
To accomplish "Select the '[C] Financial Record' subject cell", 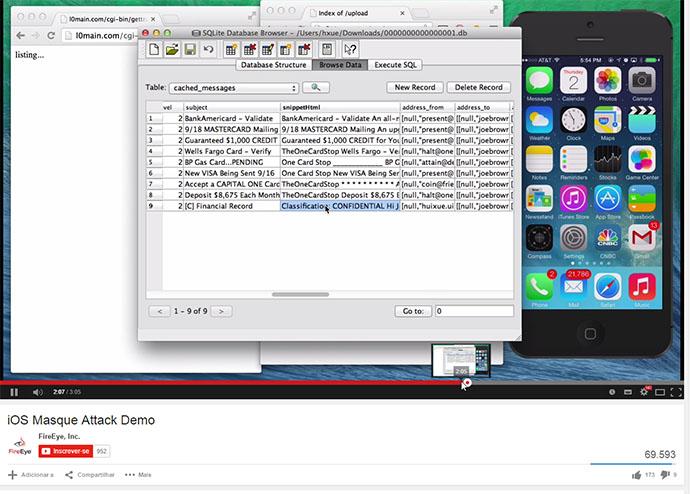I will [231, 206].
